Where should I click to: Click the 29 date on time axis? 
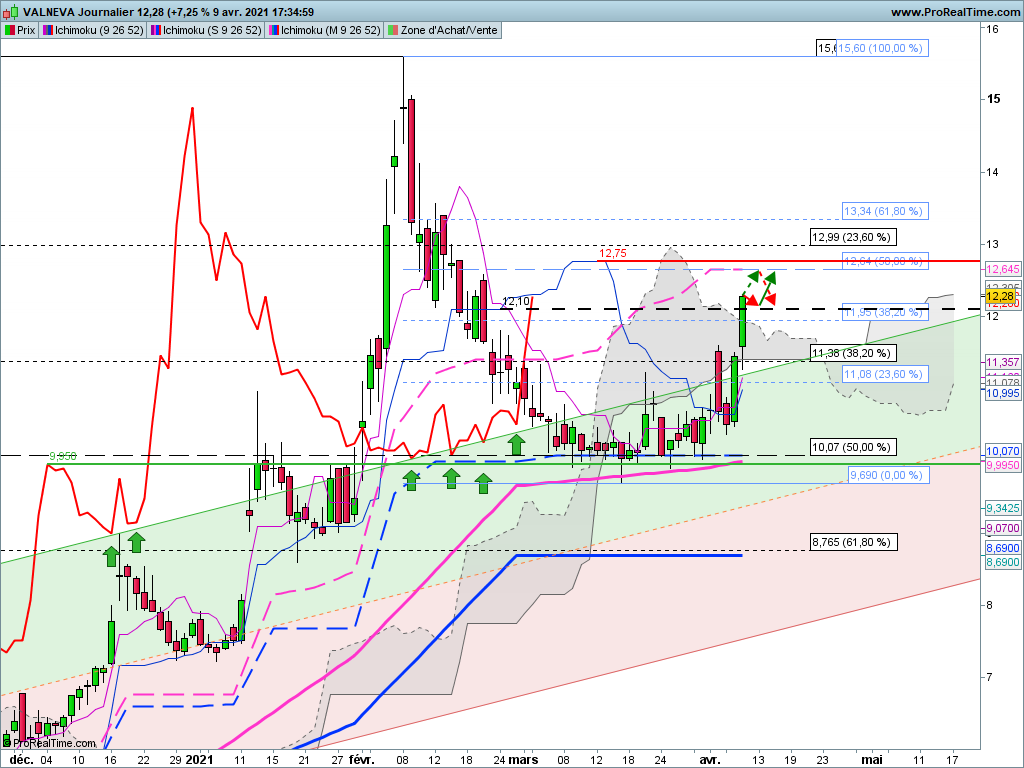[x=175, y=760]
